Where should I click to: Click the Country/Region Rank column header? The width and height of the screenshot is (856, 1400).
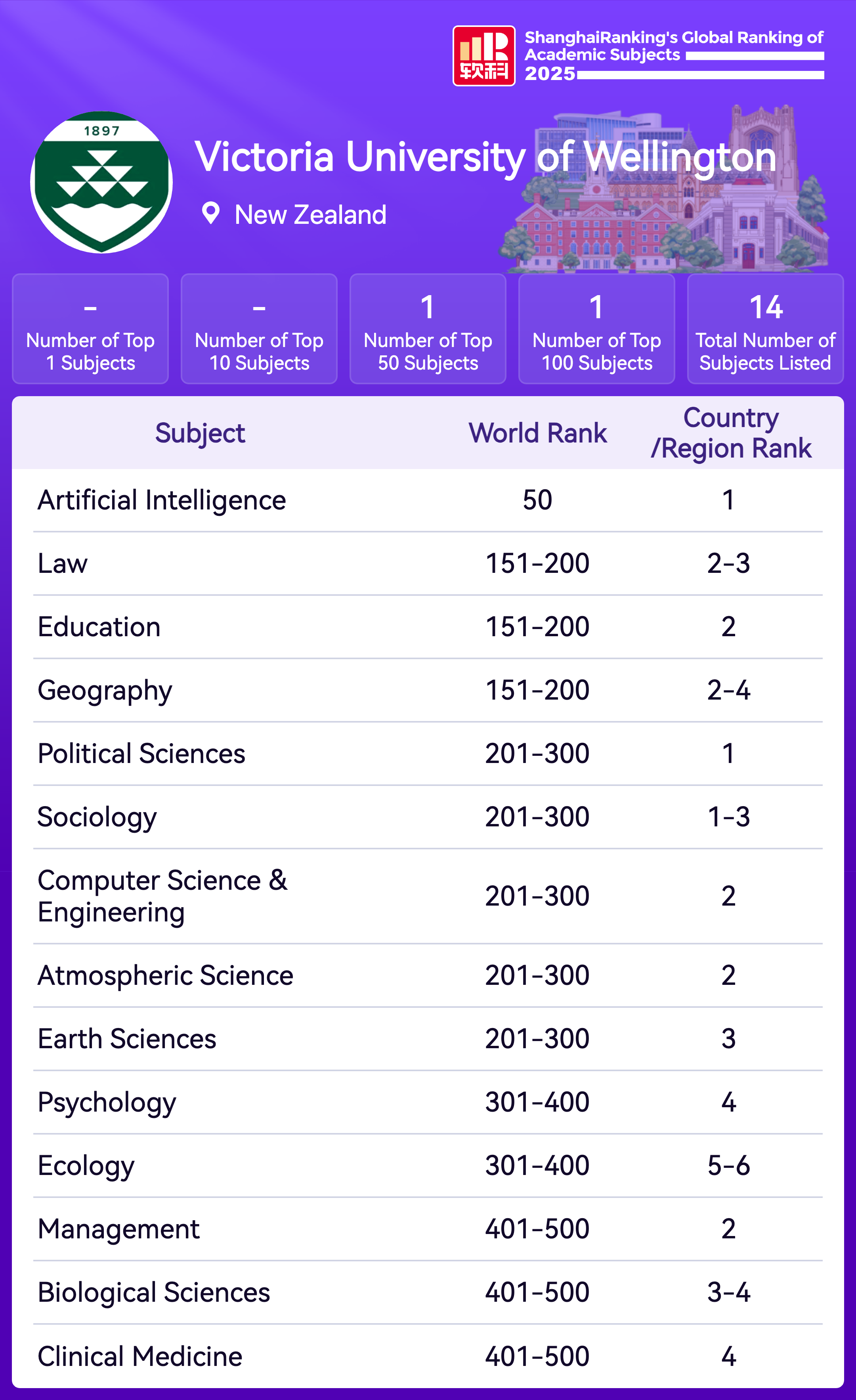click(x=731, y=433)
